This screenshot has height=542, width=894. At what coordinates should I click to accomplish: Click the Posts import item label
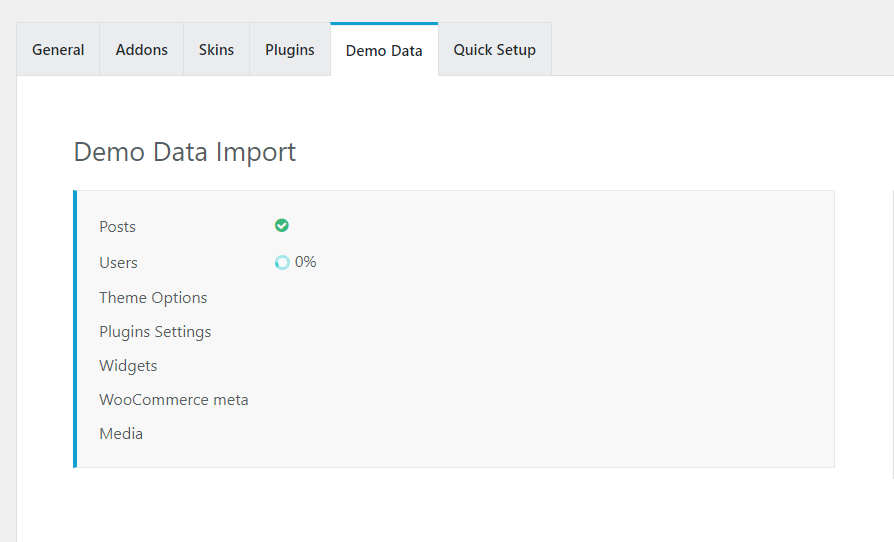(x=117, y=227)
